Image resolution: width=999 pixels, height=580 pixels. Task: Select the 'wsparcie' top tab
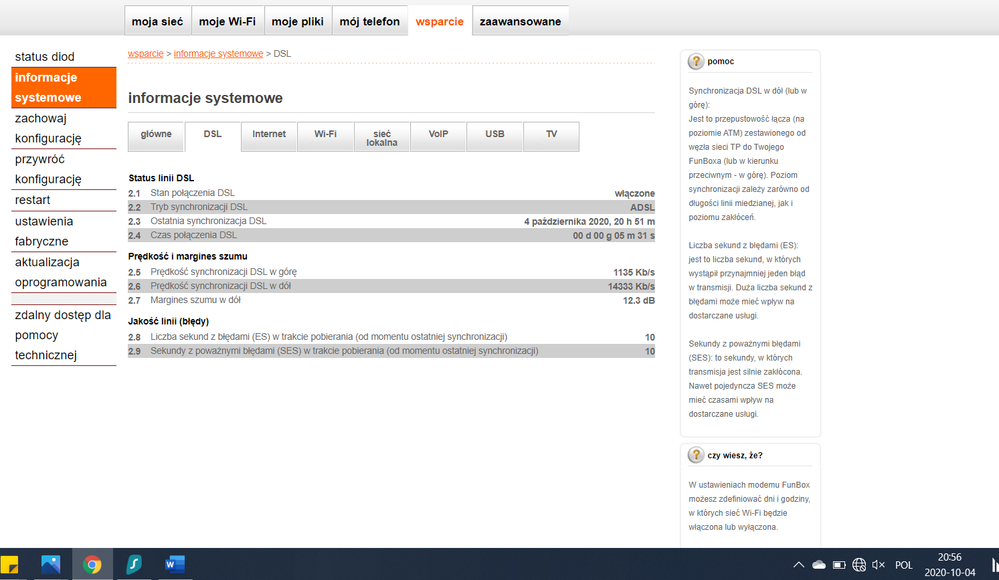click(440, 21)
